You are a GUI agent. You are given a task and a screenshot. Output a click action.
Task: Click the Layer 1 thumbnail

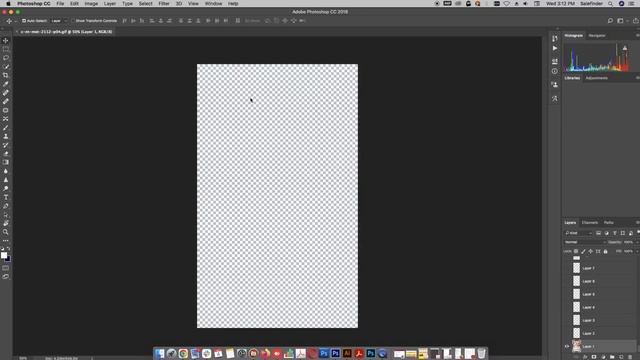click(576, 346)
